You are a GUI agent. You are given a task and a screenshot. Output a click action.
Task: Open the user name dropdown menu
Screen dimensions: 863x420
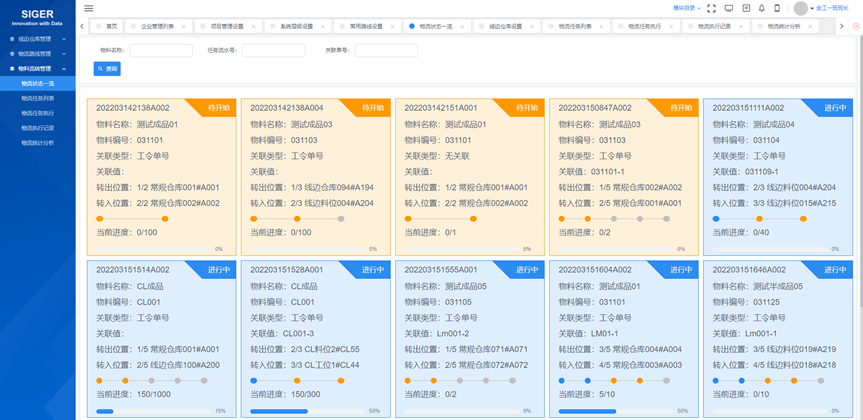coord(830,8)
